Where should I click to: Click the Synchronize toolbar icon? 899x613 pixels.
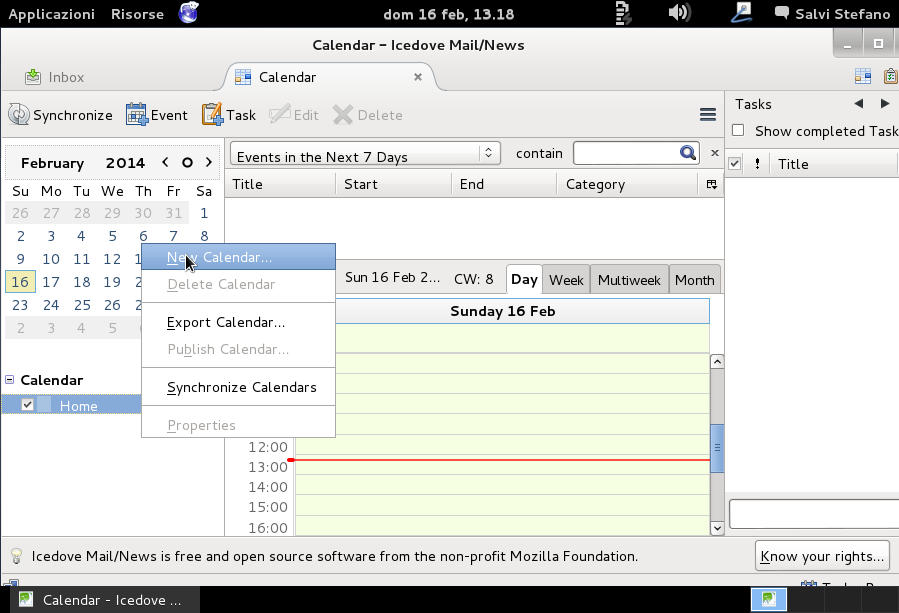click(x=18, y=115)
